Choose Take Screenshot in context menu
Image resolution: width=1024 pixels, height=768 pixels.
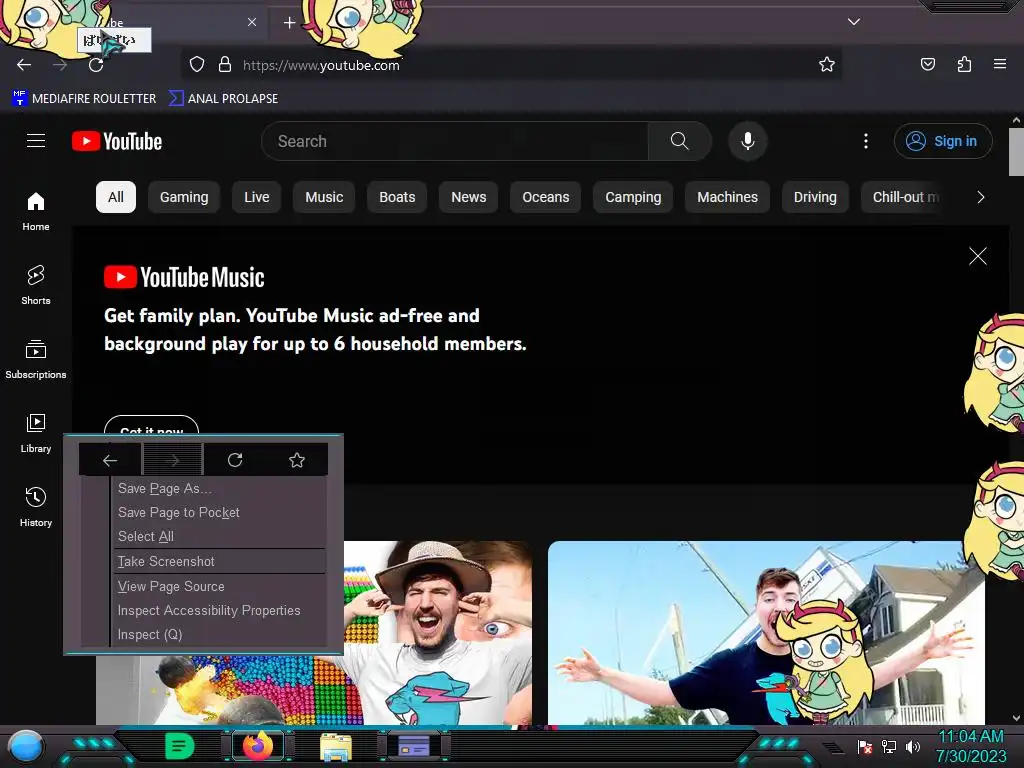click(x=218, y=562)
